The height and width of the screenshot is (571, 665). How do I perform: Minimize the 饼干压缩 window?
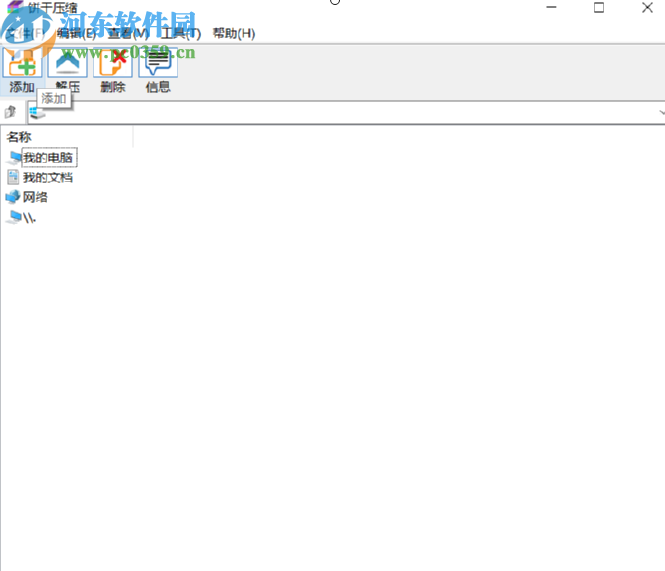[x=551, y=7]
